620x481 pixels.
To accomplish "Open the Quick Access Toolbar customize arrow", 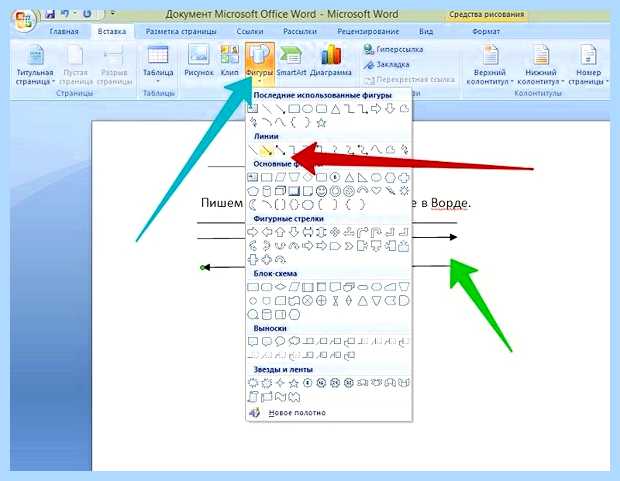I will [113, 14].
